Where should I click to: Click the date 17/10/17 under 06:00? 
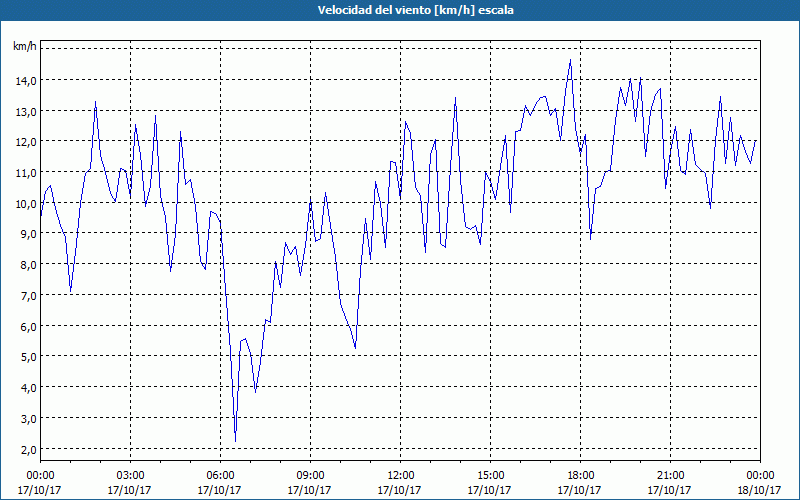tap(220, 490)
